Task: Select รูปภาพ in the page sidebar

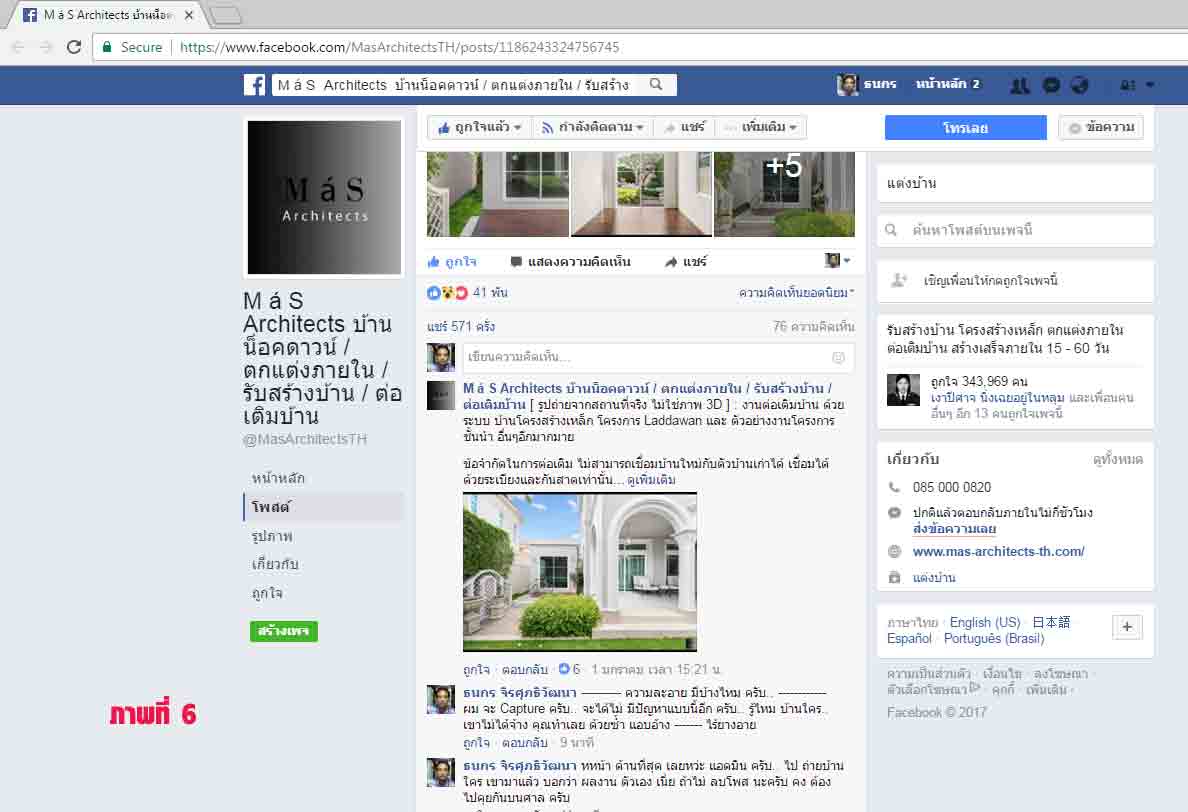Action: 272,536
